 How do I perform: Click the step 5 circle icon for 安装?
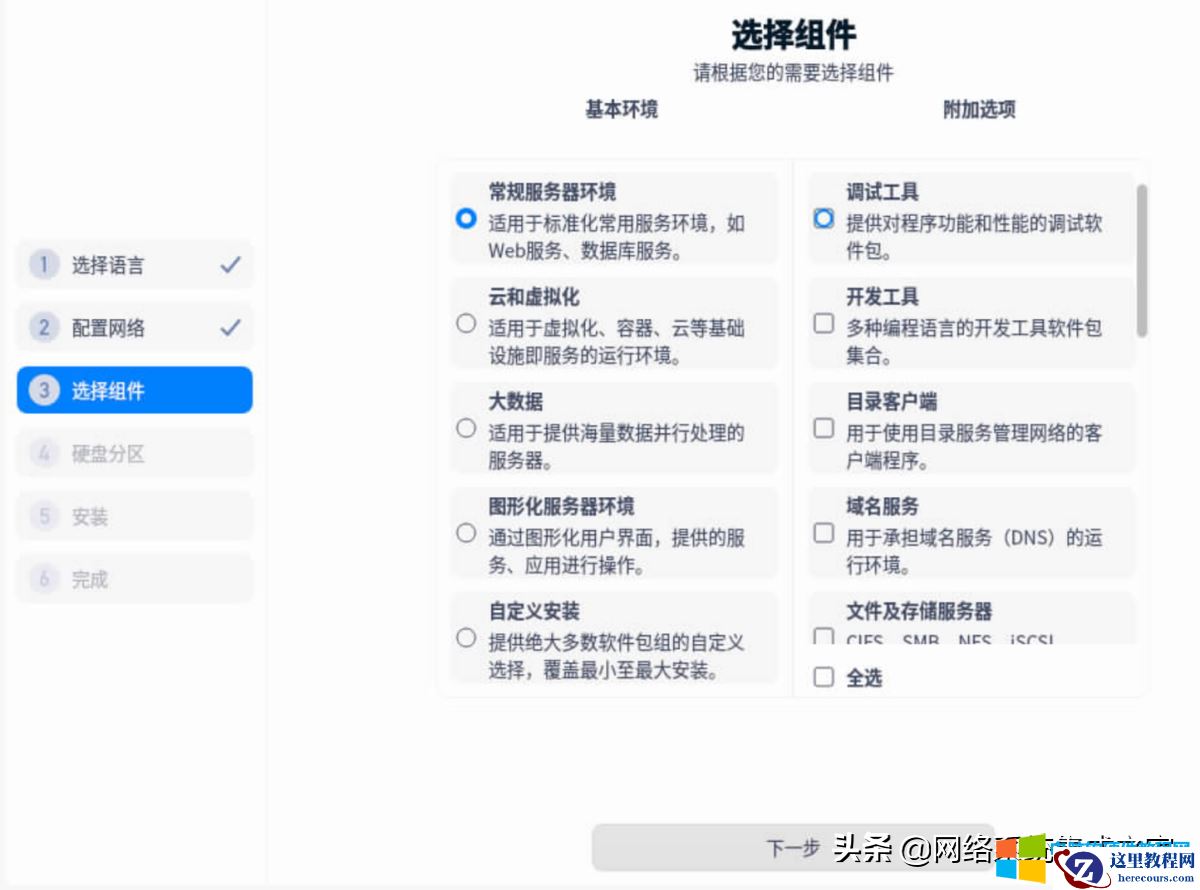tap(44, 516)
